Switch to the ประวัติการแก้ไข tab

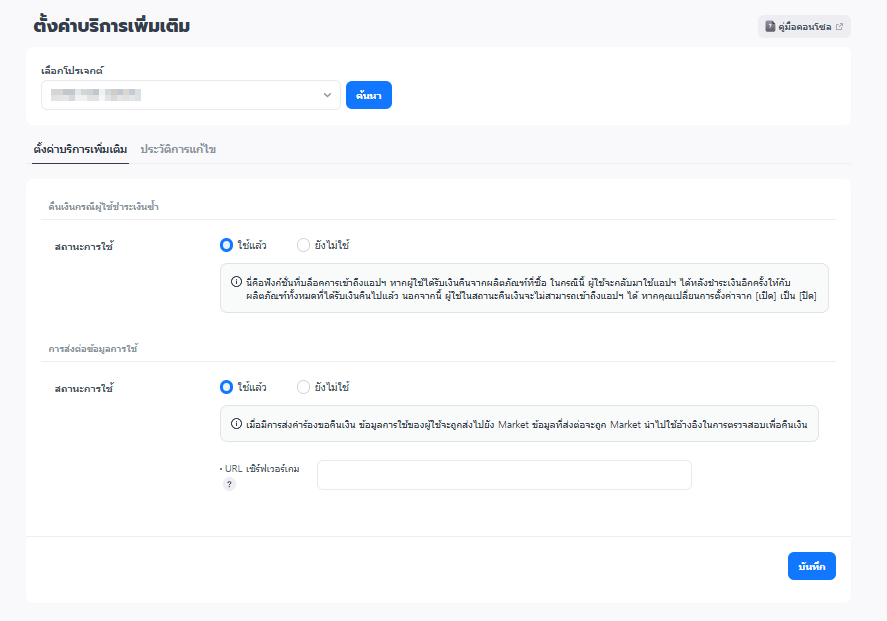tap(178, 149)
